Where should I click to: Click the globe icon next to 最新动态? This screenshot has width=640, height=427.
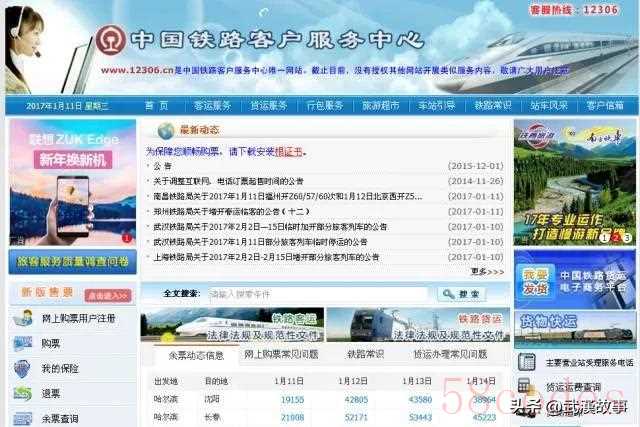(x=166, y=131)
